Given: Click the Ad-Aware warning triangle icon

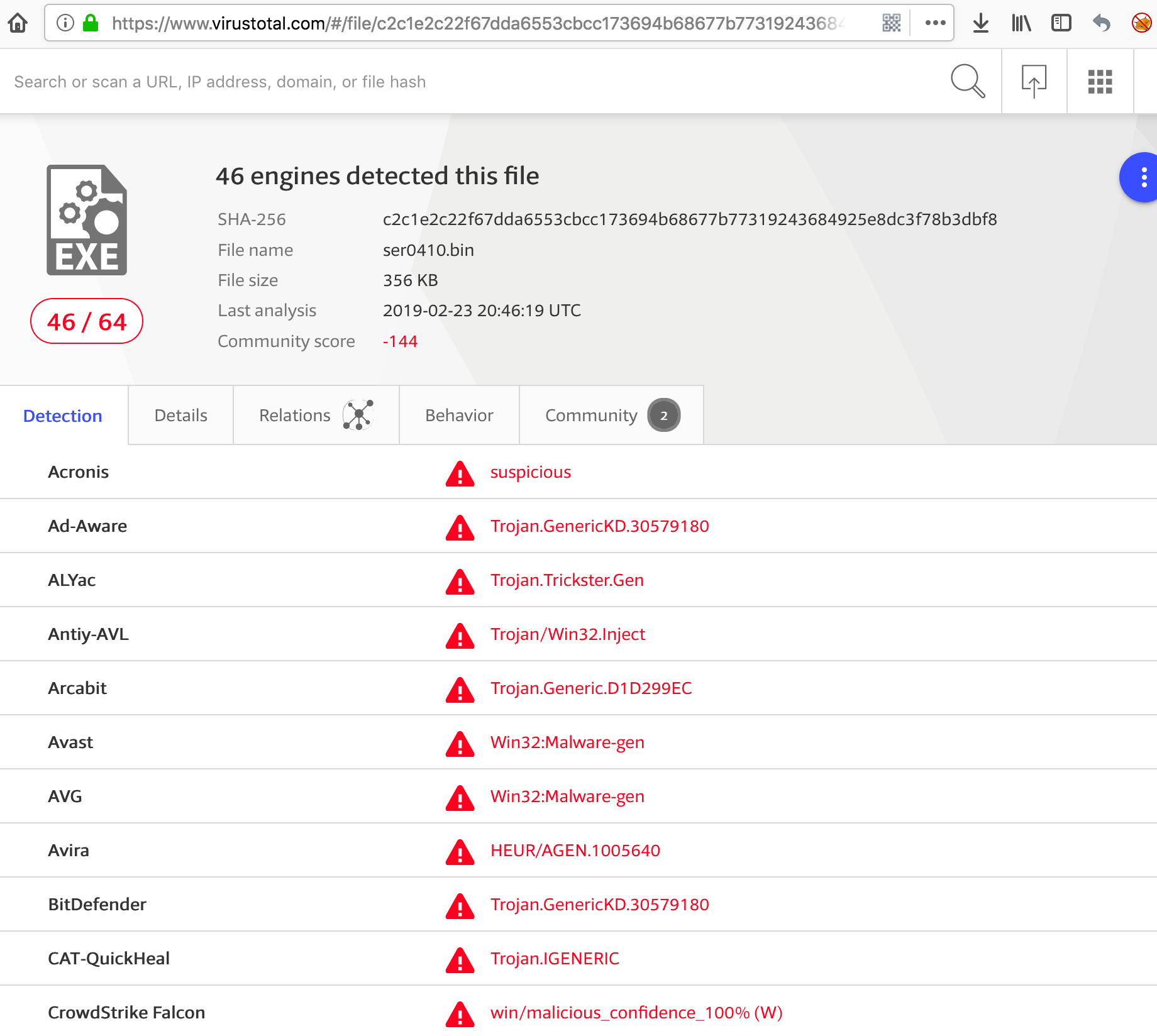Looking at the screenshot, I should click(x=460, y=527).
